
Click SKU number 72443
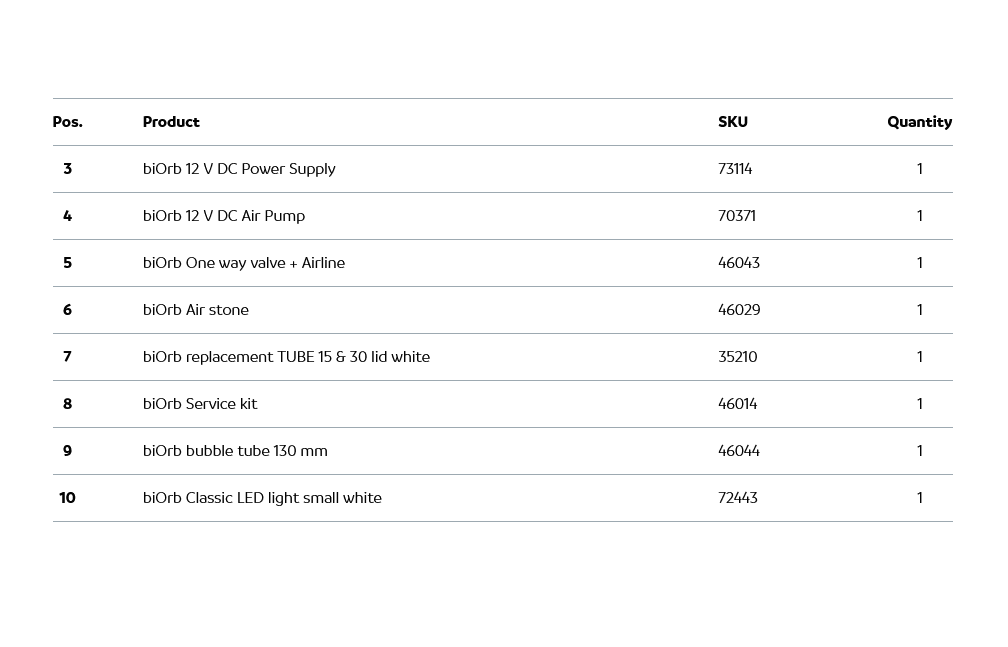738,498
